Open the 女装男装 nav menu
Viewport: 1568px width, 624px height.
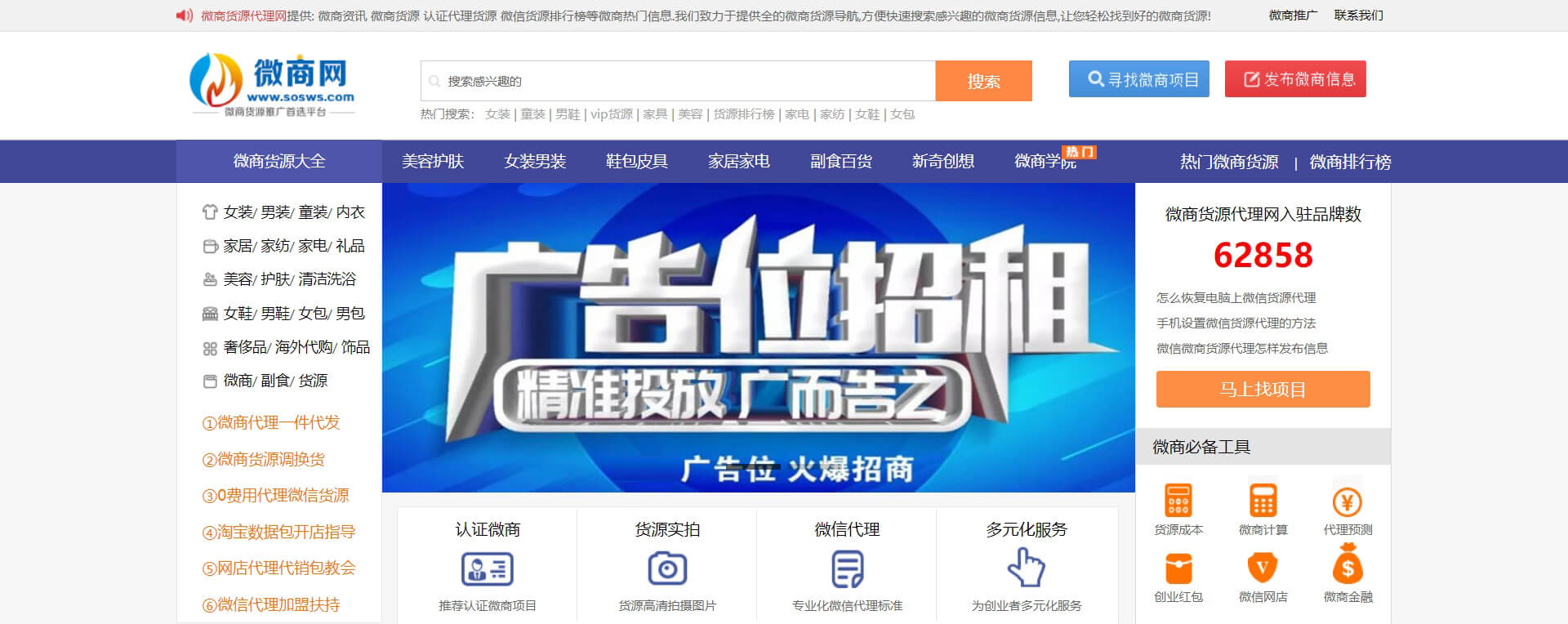535,162
